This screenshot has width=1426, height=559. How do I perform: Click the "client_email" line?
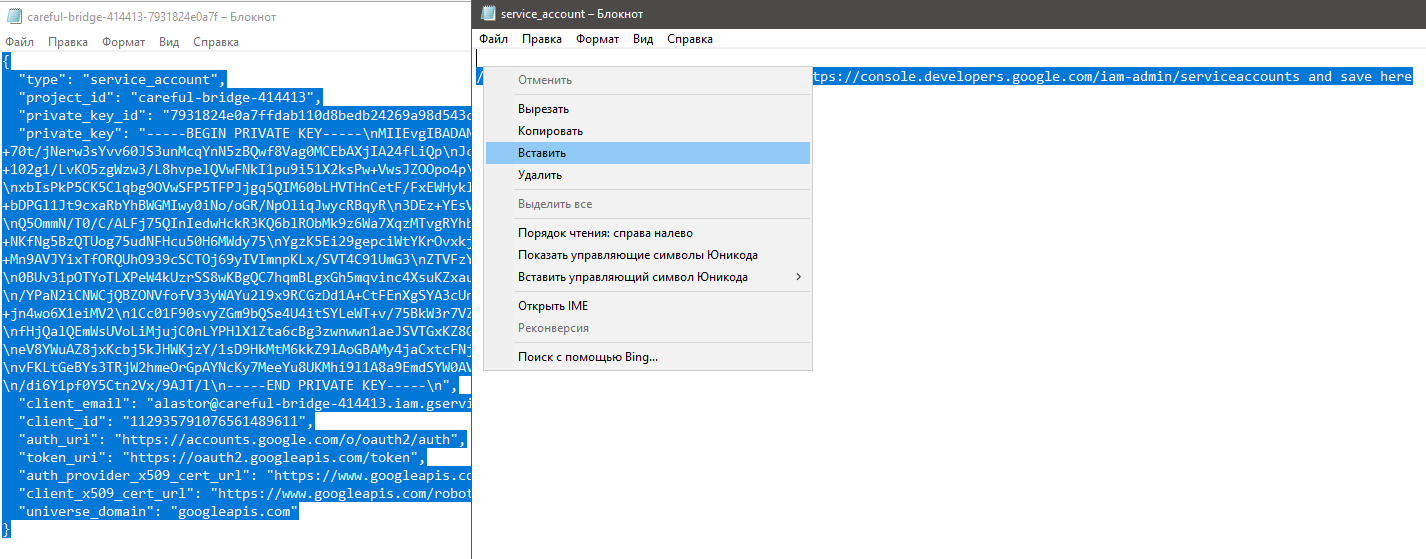coord(236,403)
